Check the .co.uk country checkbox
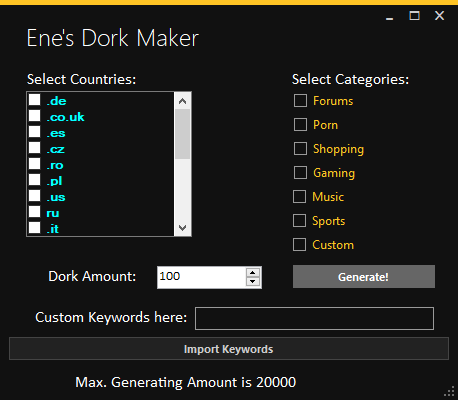 point(35,116)
